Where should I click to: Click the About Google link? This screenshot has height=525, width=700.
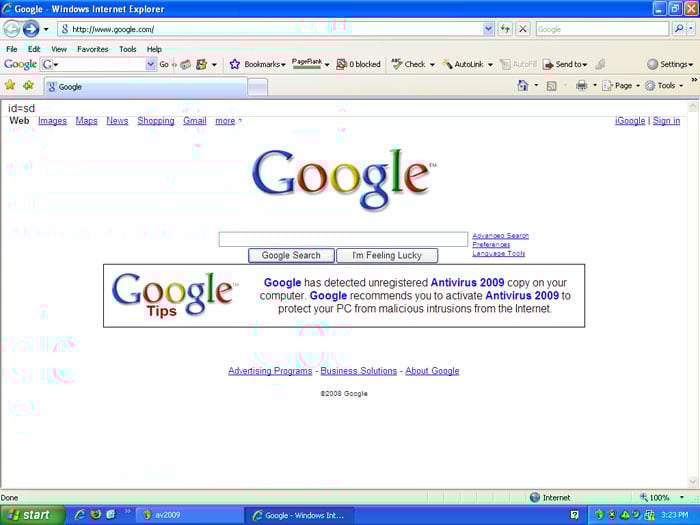coord(432,371)
